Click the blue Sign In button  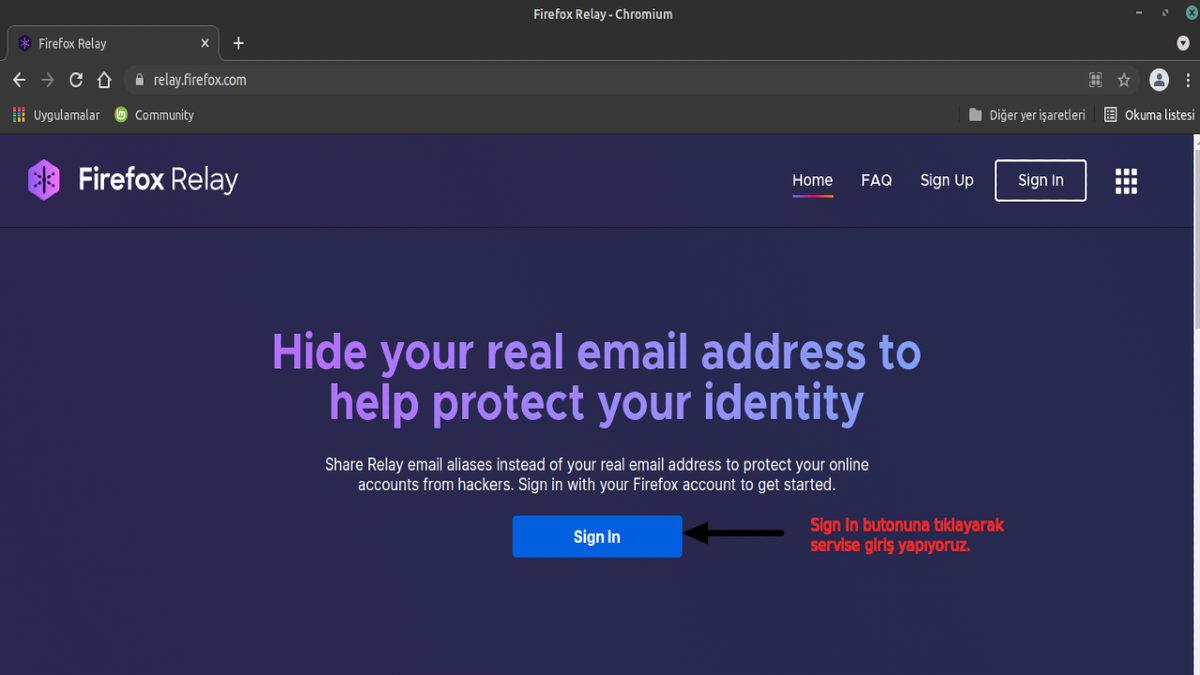pos(597,536)
